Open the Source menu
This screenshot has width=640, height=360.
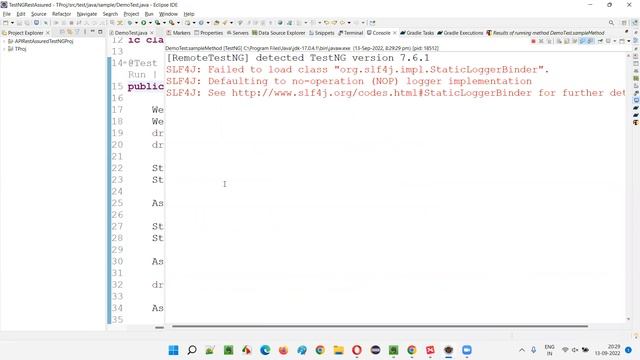pyautogui.click(x=38, y=14)
